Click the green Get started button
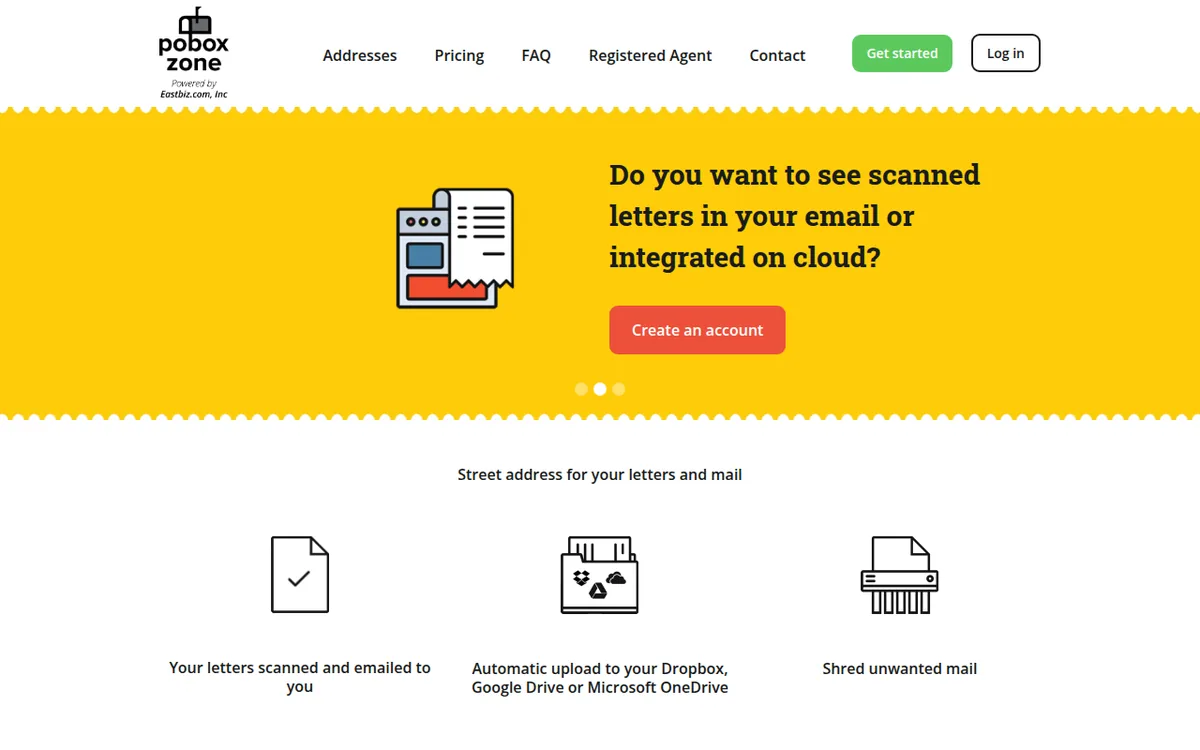This screenshot has height=750, width=1200. [x=902, y=53]
